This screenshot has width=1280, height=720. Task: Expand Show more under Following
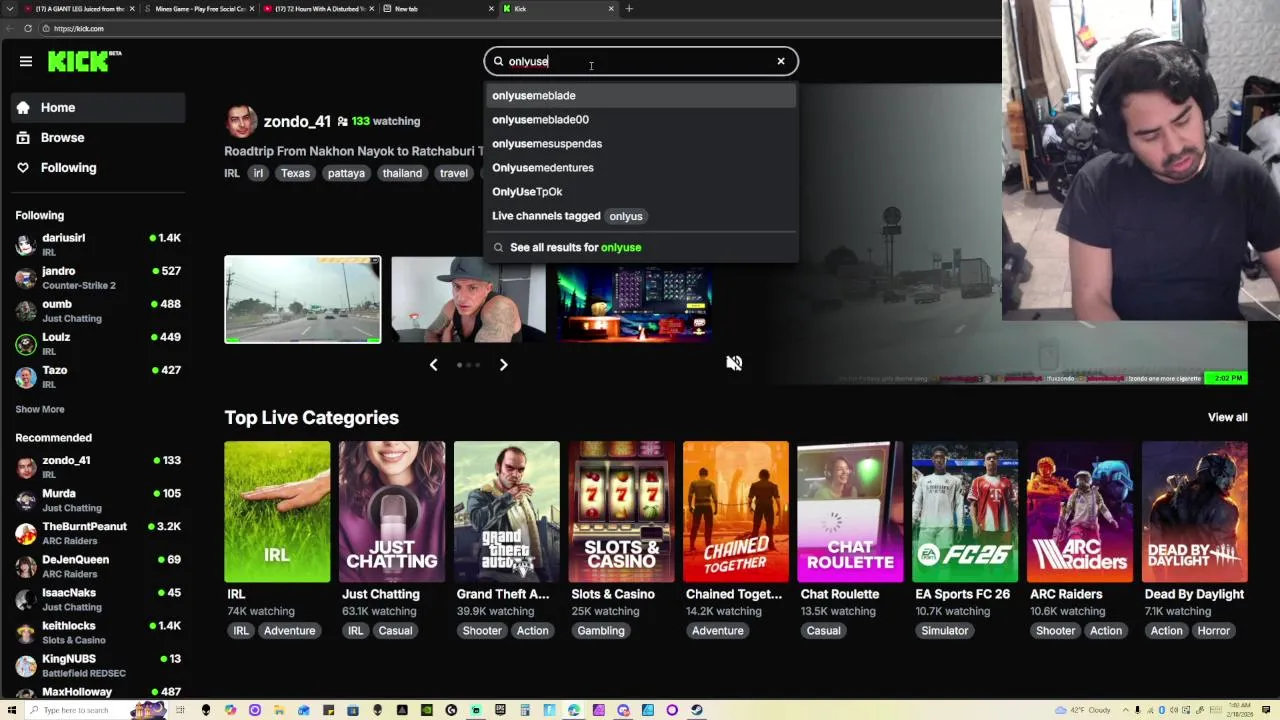click(x=40, y=409)
